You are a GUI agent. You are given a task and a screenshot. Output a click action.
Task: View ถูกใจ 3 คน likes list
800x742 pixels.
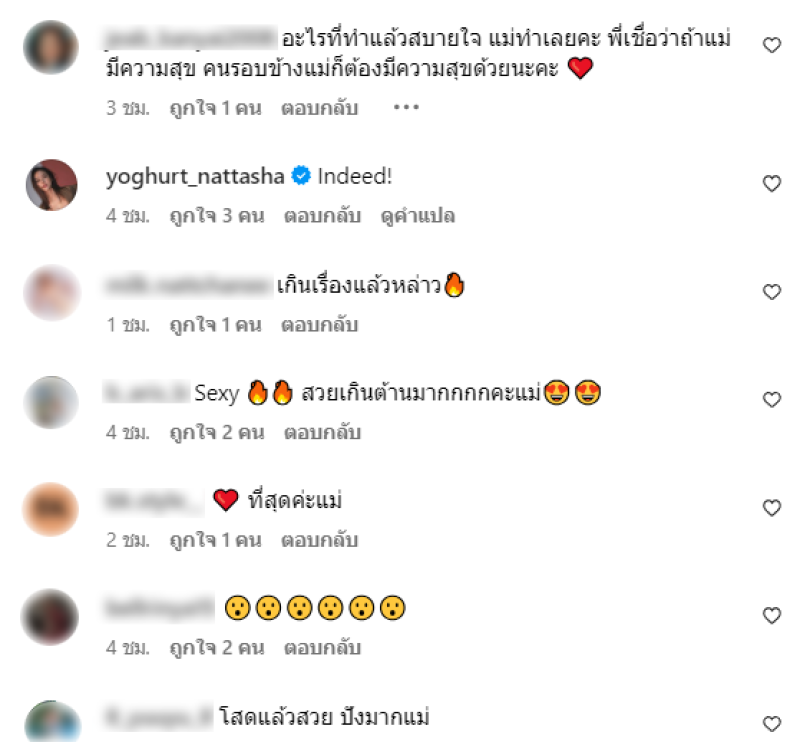point(217,216)
